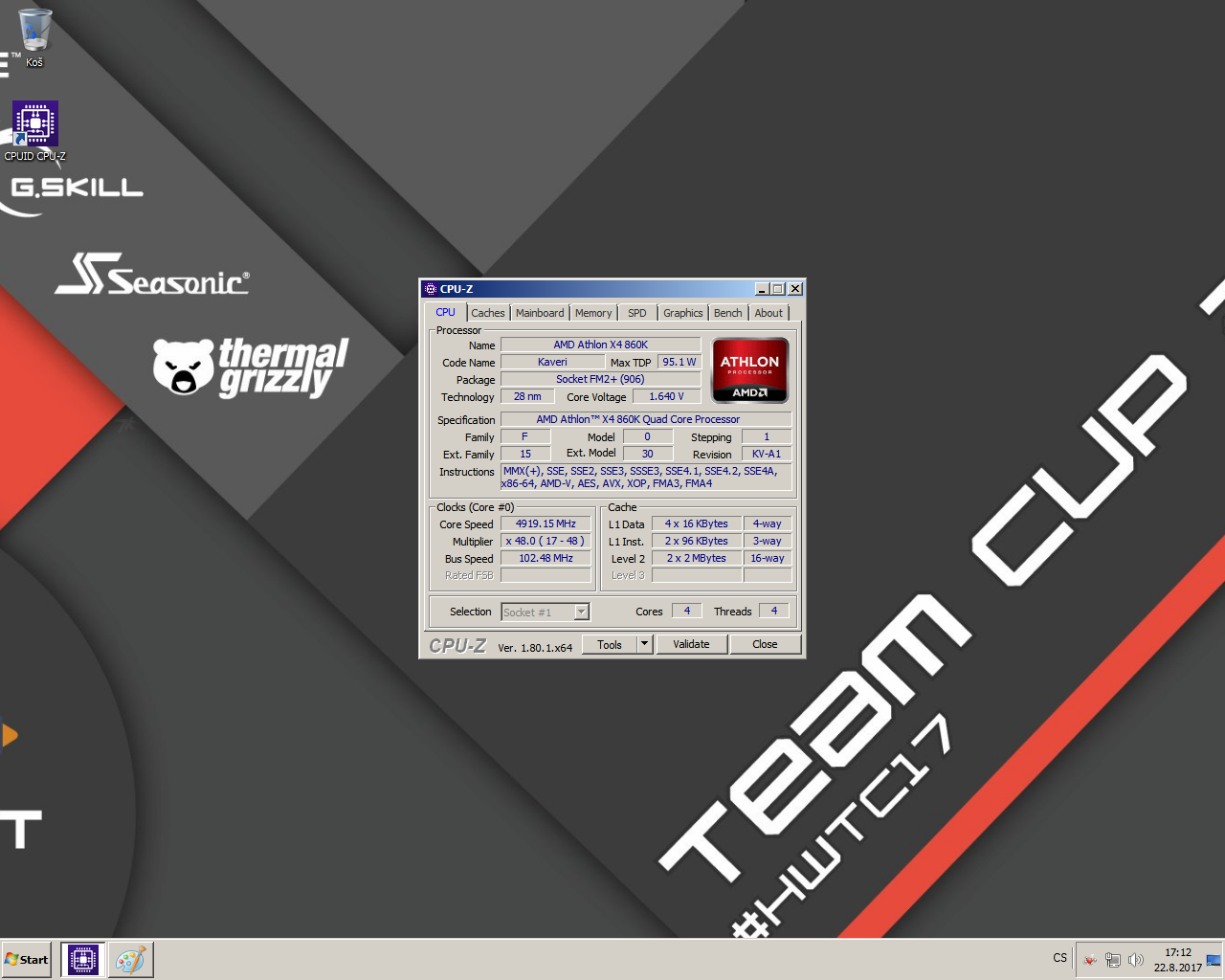Screen dimensions: 1225x980
Task: Switch to the Caches tab
Action: pyautogui.click(x=488, y=313)
